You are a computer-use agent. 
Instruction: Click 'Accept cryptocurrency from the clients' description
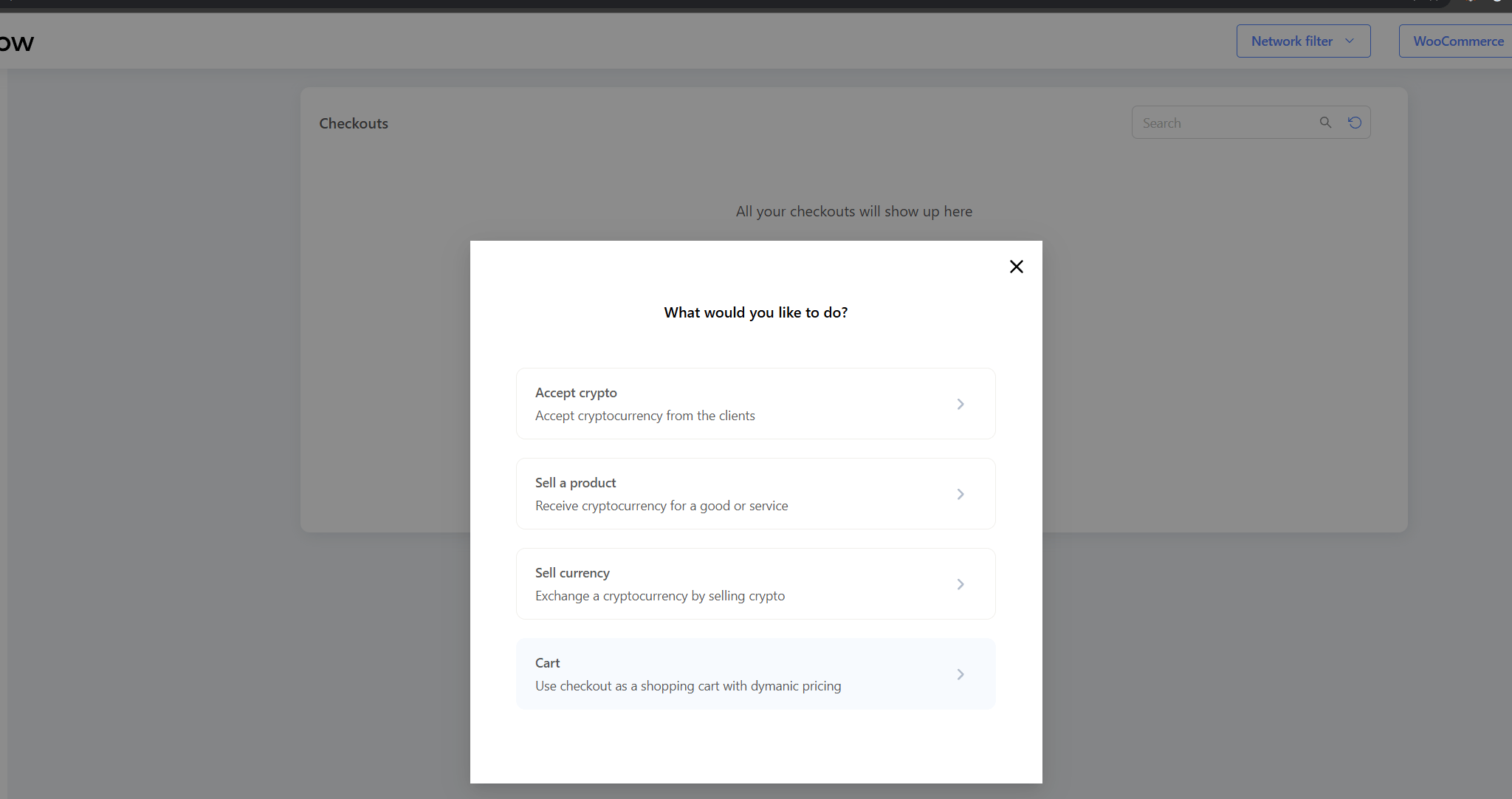pyautogui.click(x=645, y=416)
